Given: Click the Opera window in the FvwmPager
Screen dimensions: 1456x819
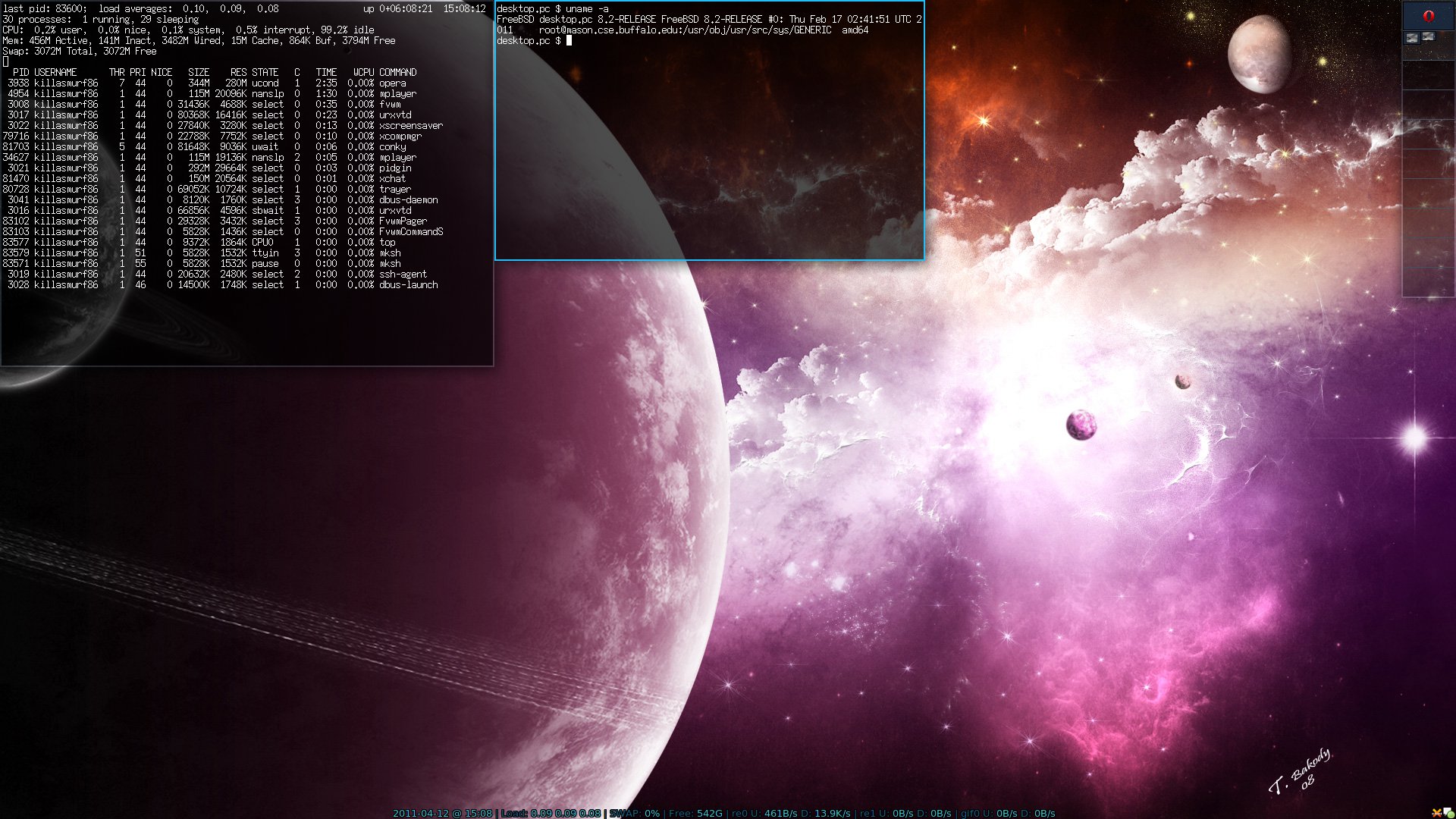Looking at the screenshot, I should 1429,16.
